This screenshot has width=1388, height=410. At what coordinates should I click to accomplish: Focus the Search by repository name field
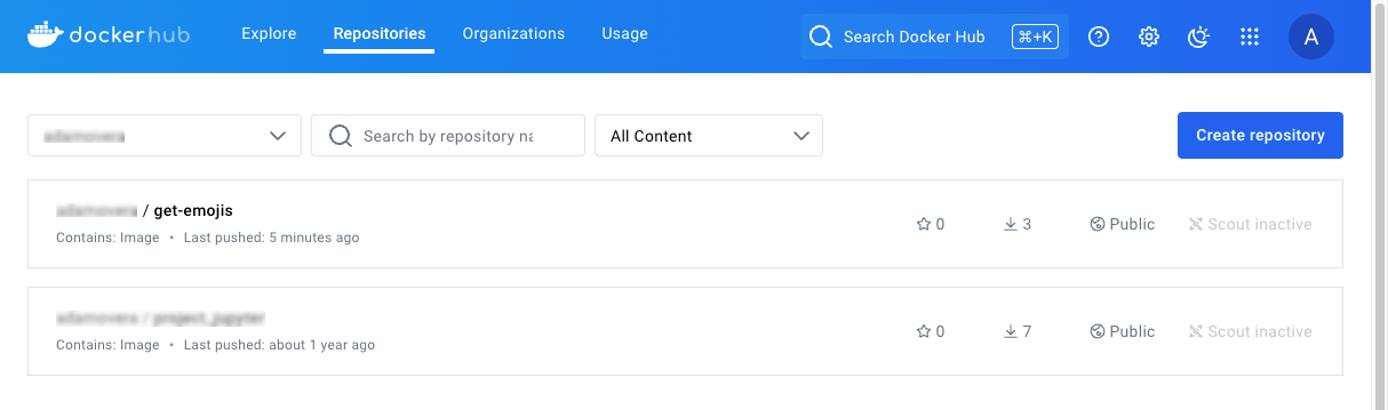point(447,136)
